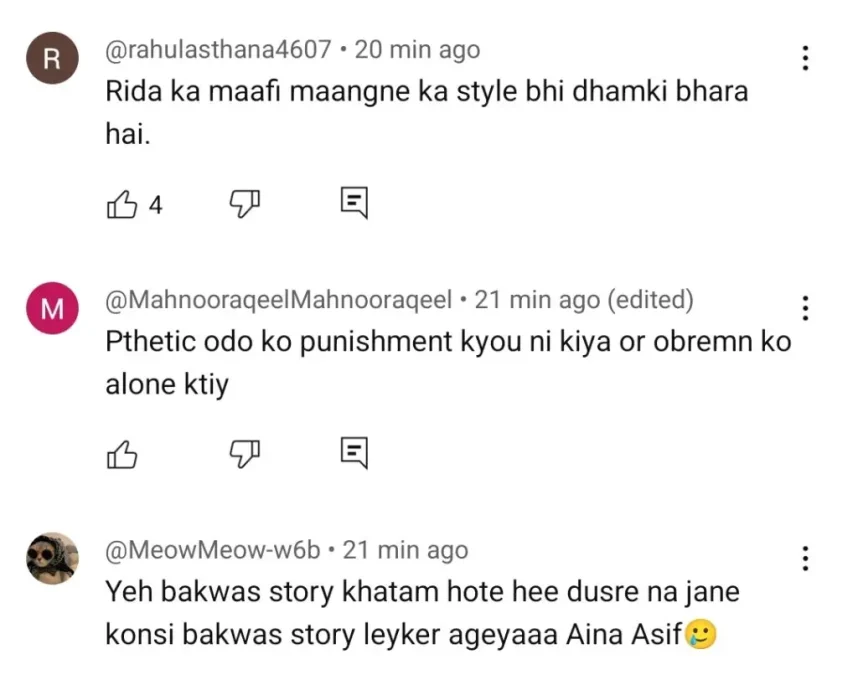Open options menu for rahulasthana4607's comment
858x680 pixels.
pyautogui.click(x=805, y=59)
